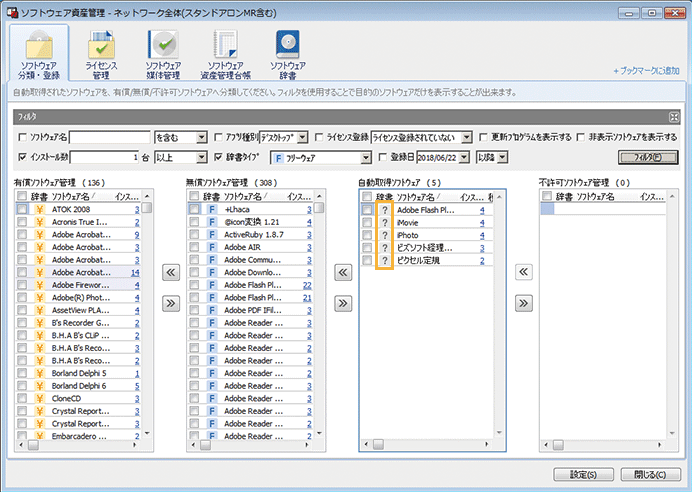Enable ライセンス登録 filter checkbox
Image resolution: width=692 pixels, height=492 pixels.
pos(319,138)
